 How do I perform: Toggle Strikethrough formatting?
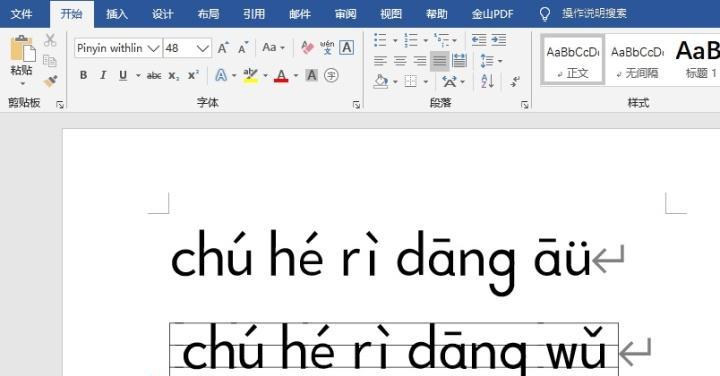154,76
